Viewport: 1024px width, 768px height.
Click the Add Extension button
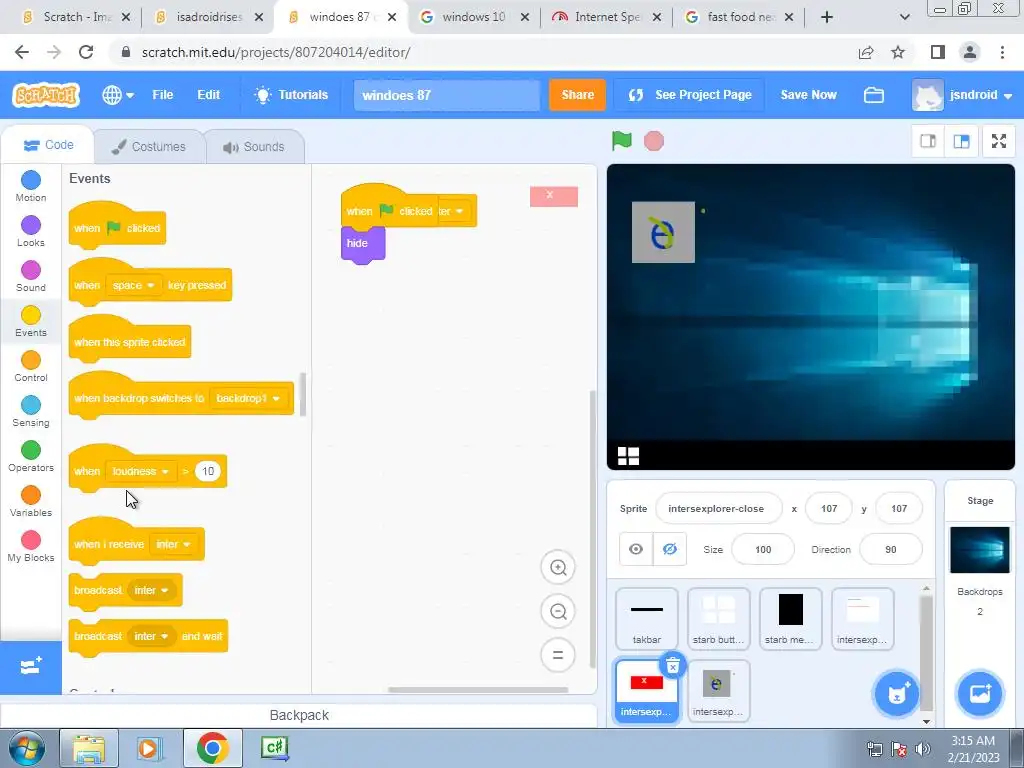[x=31, y=667]
